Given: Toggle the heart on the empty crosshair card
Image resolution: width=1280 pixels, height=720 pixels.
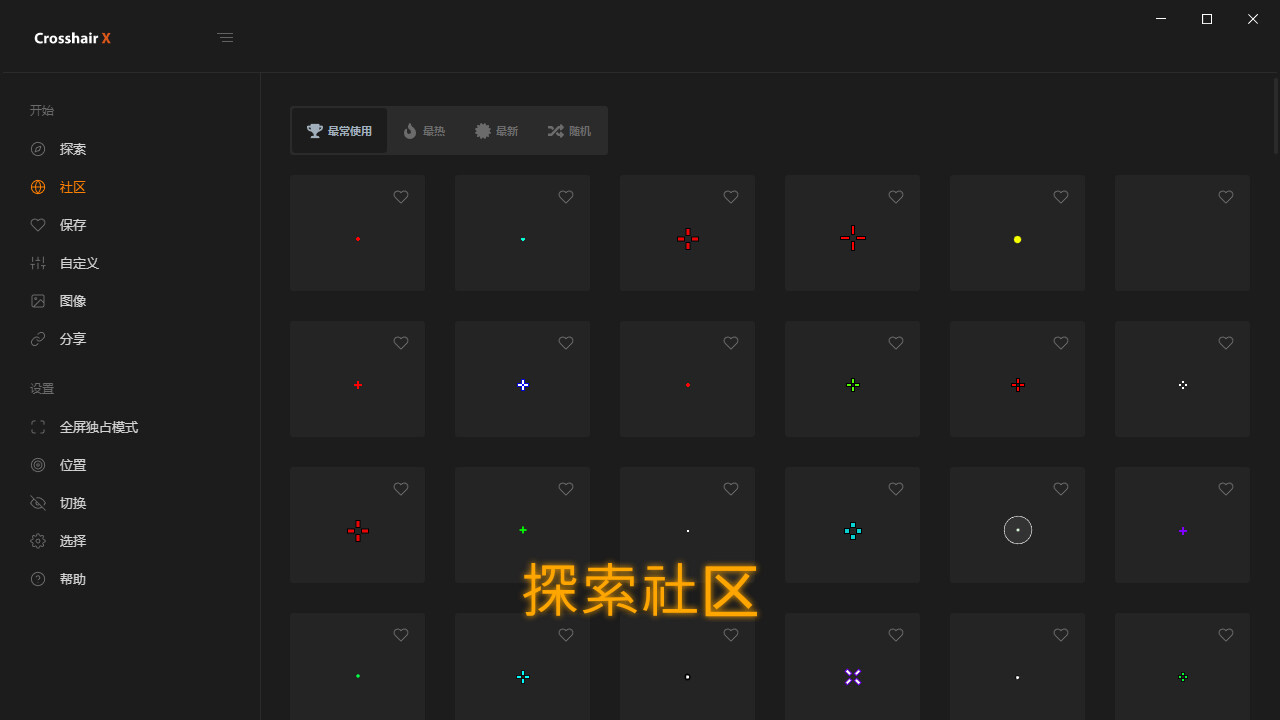Looking at the screenshot, I should coord(1226,197).
